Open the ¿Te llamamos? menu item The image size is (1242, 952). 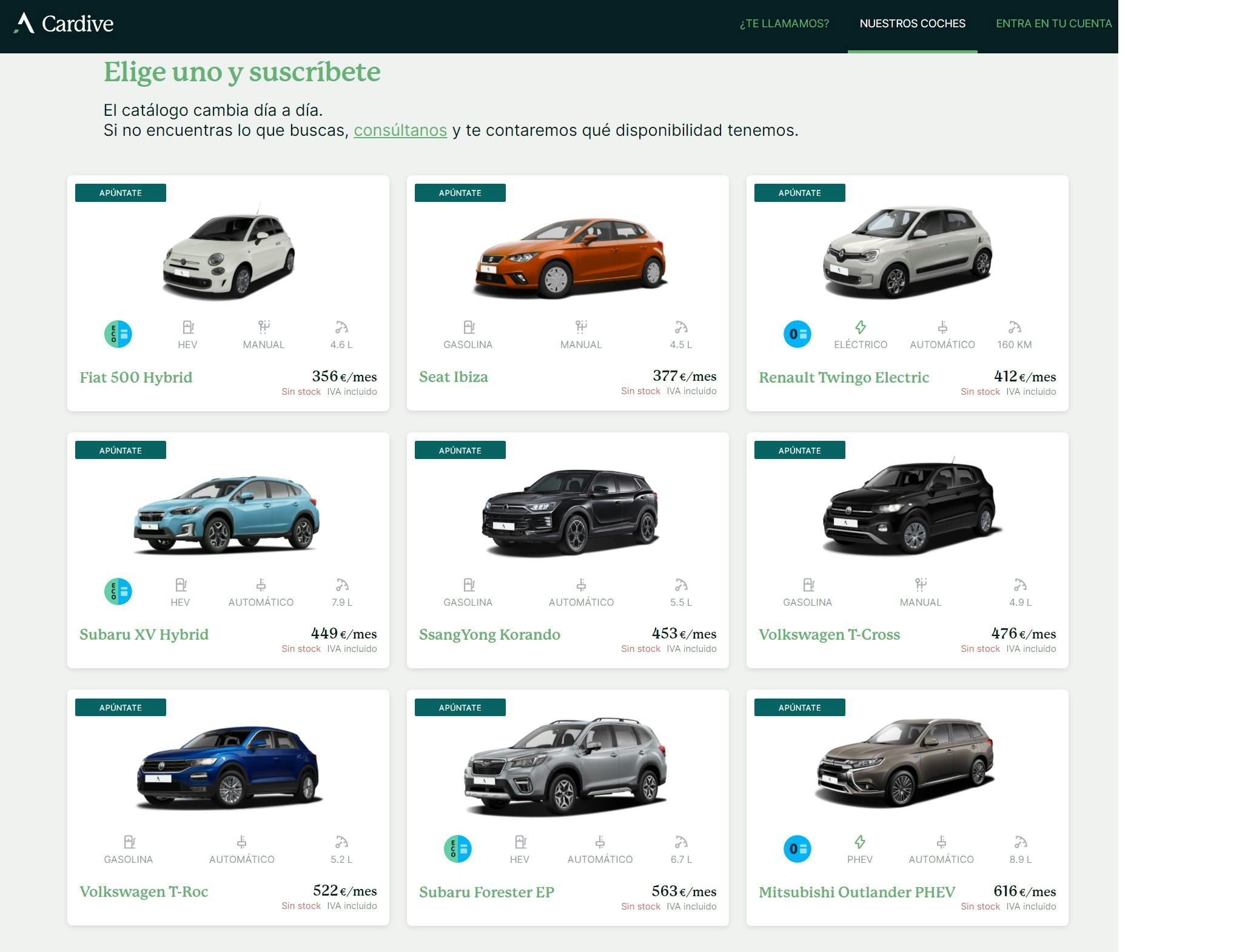tap(784, 24)
